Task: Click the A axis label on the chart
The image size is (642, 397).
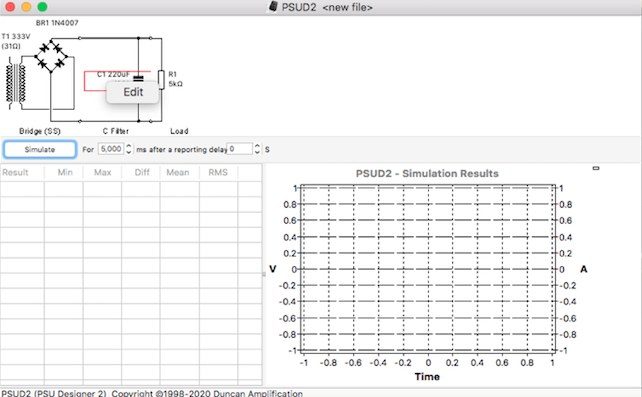Action: (x=583, y=269)
